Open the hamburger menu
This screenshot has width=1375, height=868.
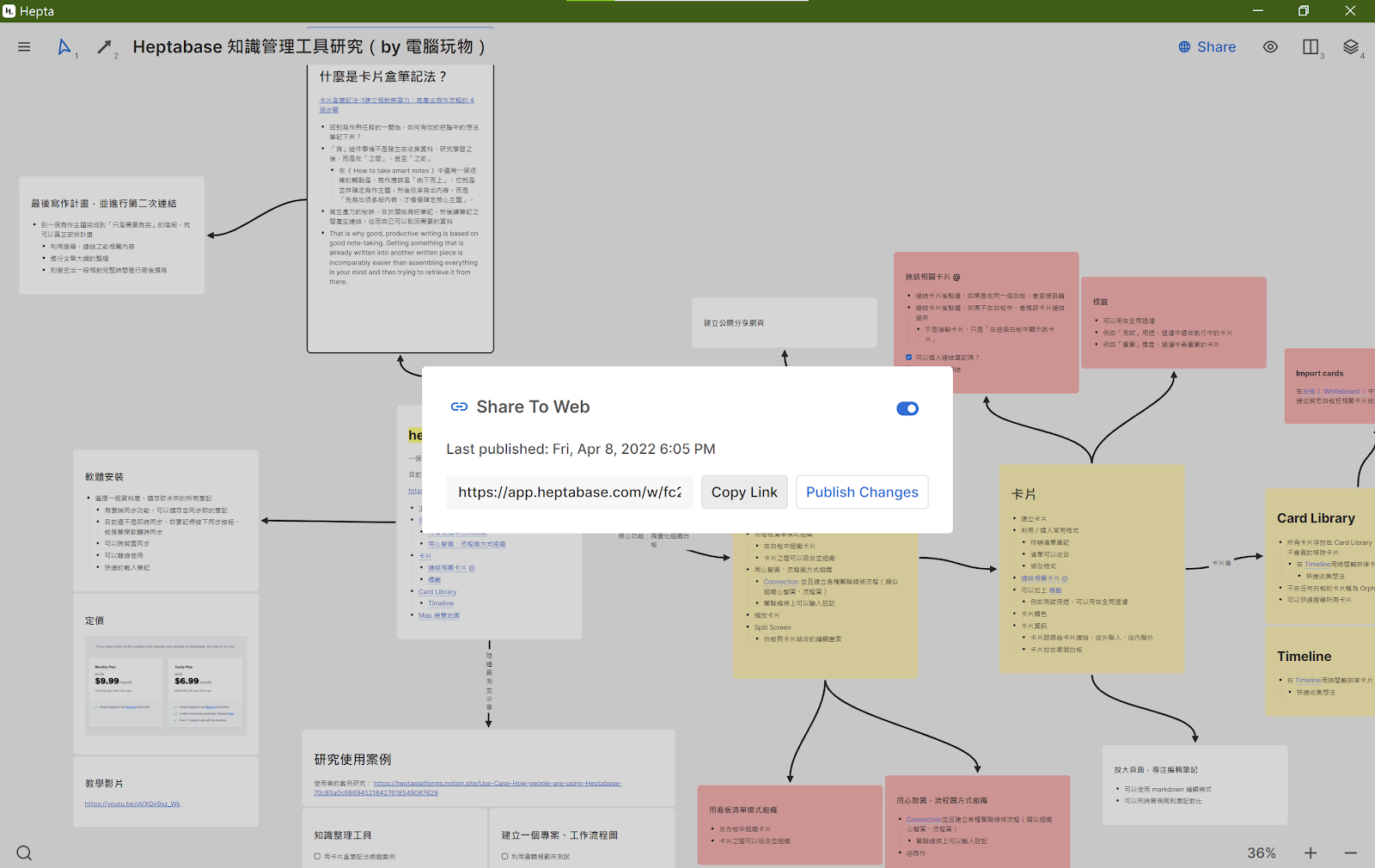(x=24, y=47)
